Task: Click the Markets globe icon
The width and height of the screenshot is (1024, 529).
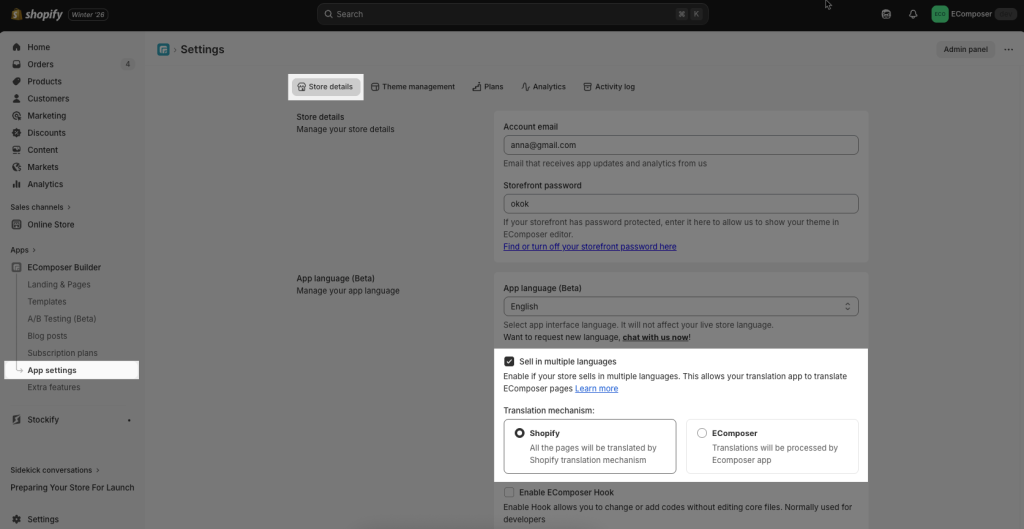Action: (17, 167)
